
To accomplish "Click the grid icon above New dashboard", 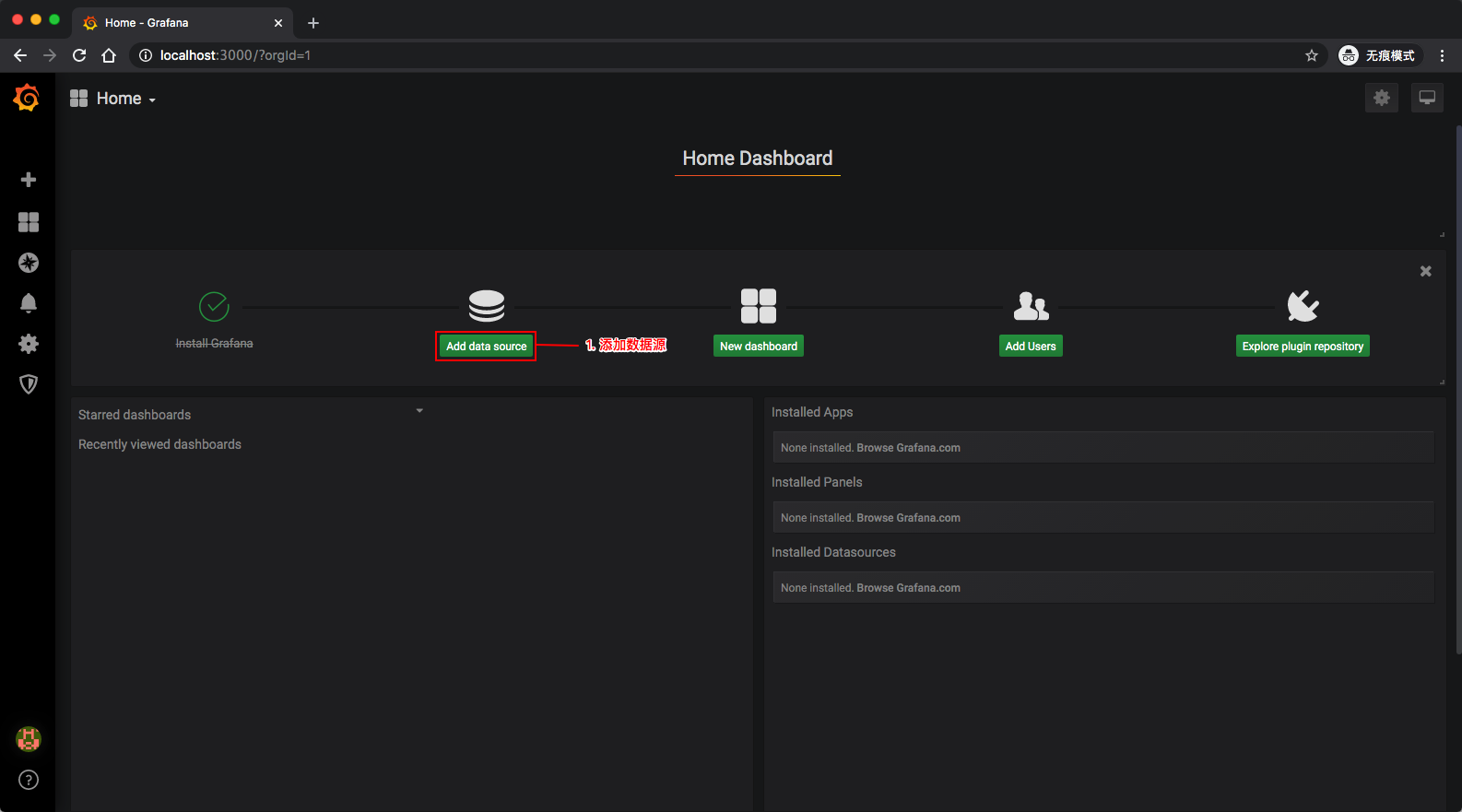I will [759, 306].
